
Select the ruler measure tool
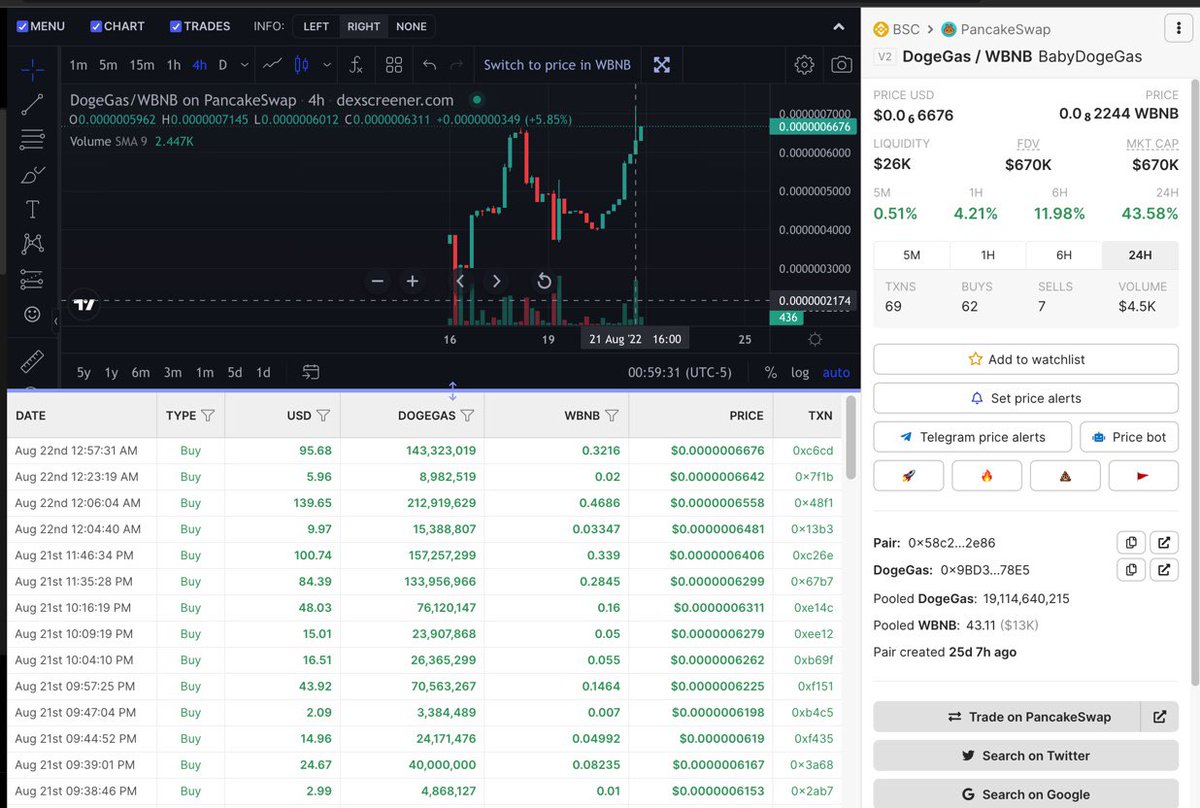click(x=32, y=360)
